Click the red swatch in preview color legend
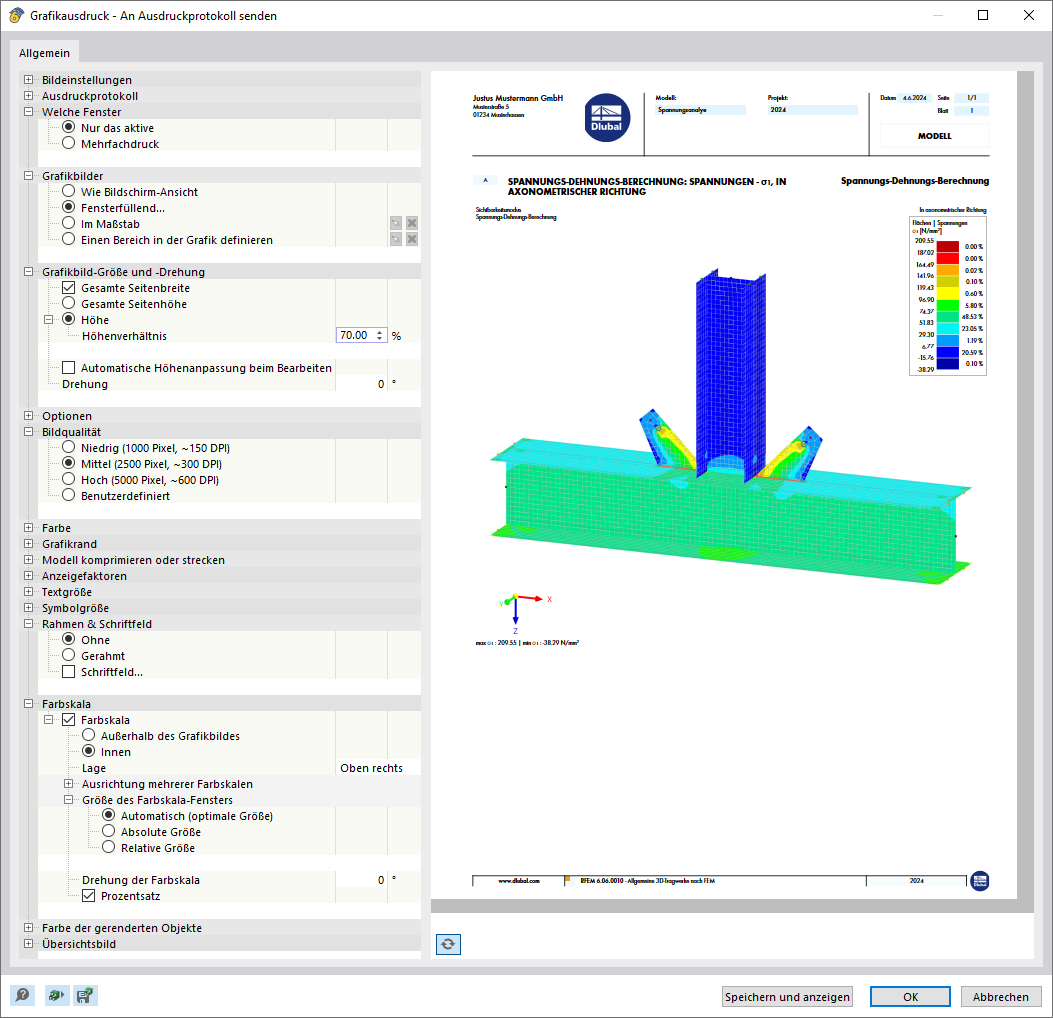Screen dimensions: 1053x1018 (x=948, y=259)
